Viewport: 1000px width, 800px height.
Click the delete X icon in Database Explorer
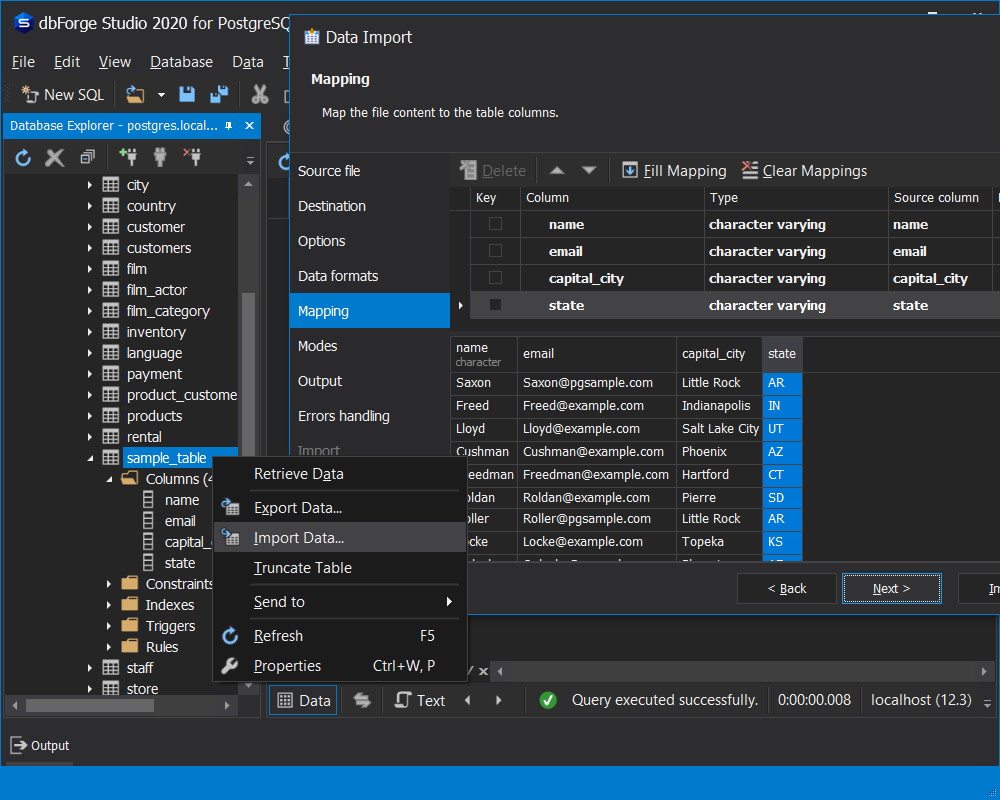point(55,157)
